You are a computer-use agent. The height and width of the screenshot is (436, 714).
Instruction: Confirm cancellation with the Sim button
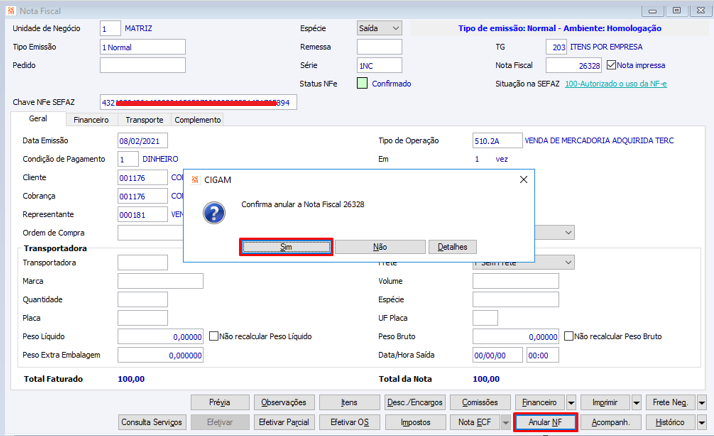[286, 247]
